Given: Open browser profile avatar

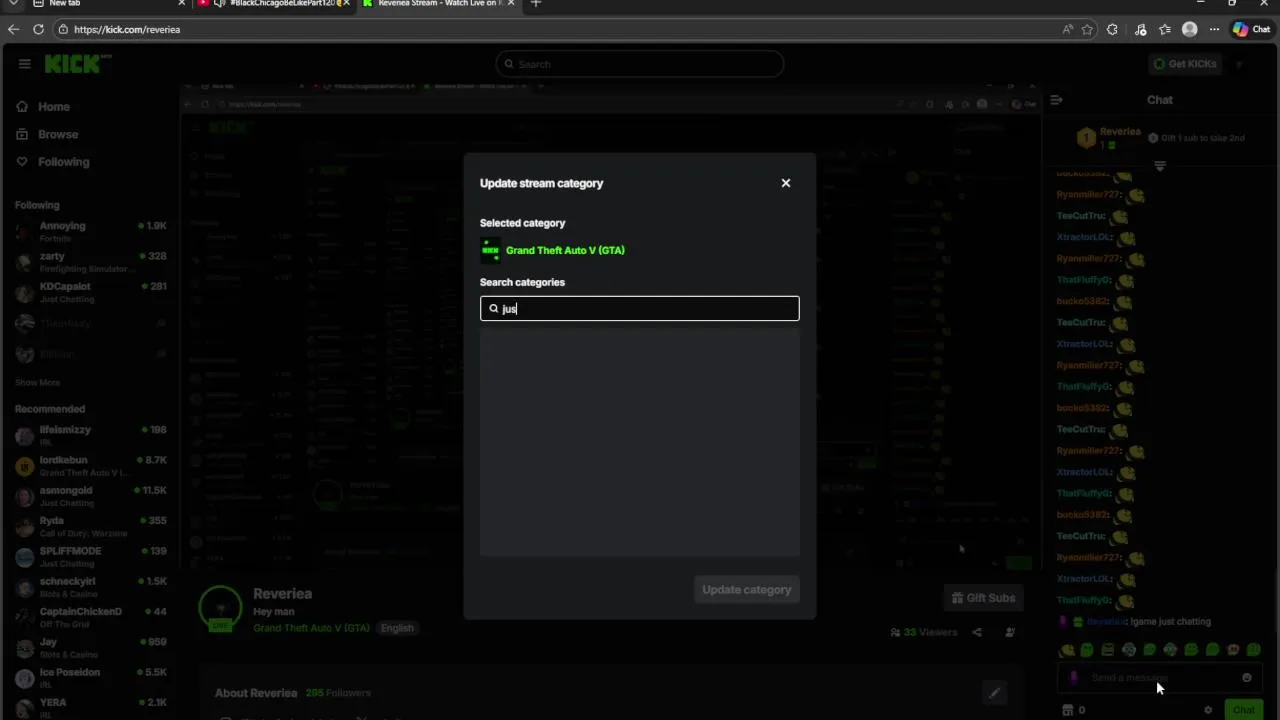Looking at the screenshot, I should click(x=1190, y=29).
